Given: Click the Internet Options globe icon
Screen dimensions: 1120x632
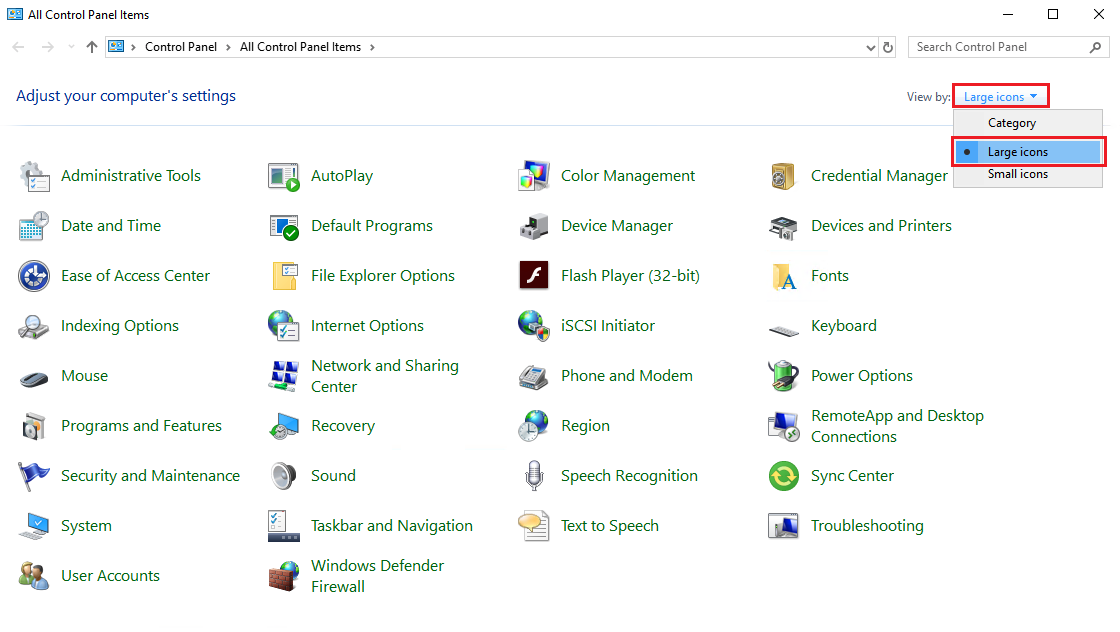Looking at the screenshot, I should coord(284,326).
